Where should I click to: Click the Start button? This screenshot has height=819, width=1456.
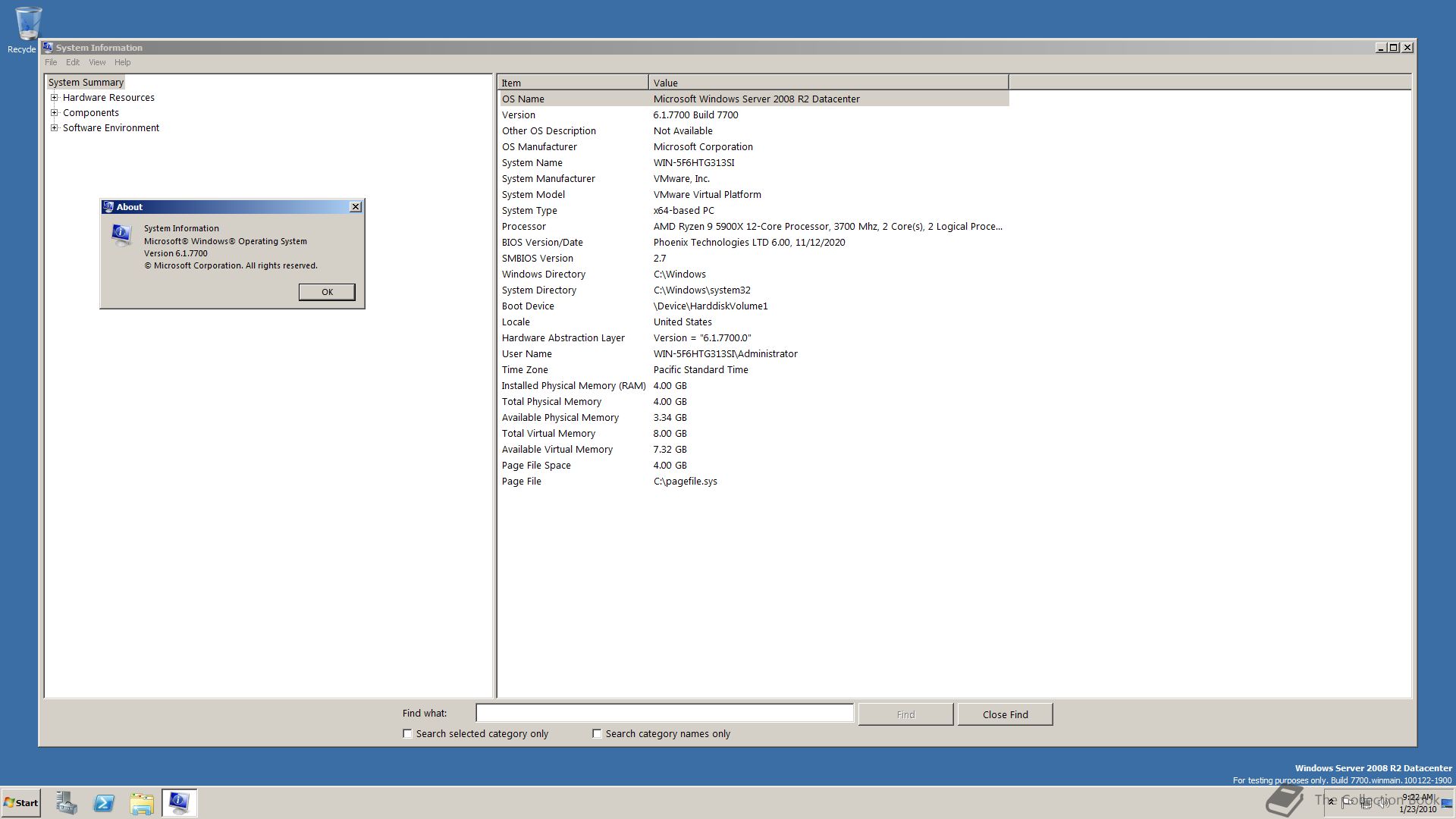click(21, 802)
